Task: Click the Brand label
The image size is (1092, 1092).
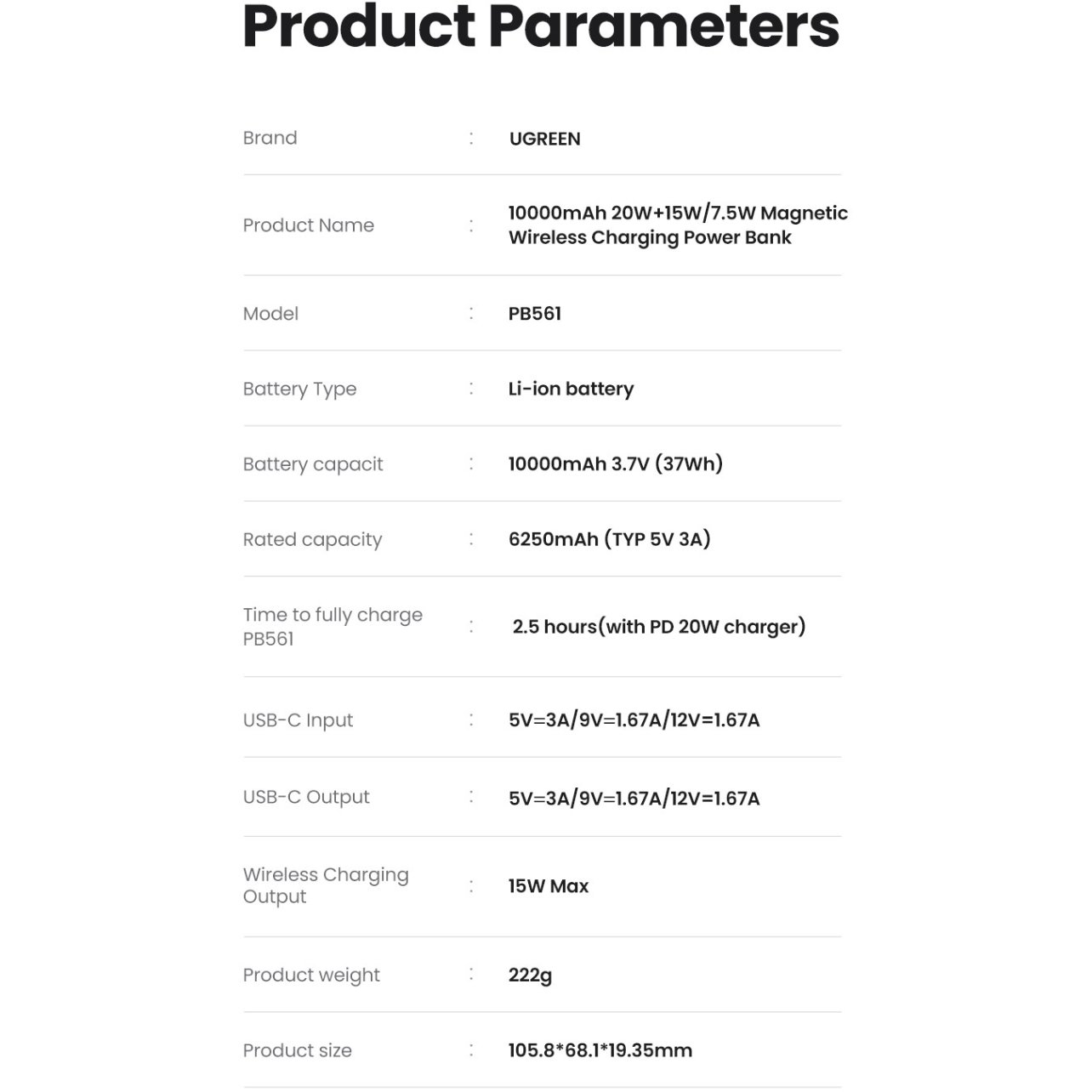Action: (270, 138)
